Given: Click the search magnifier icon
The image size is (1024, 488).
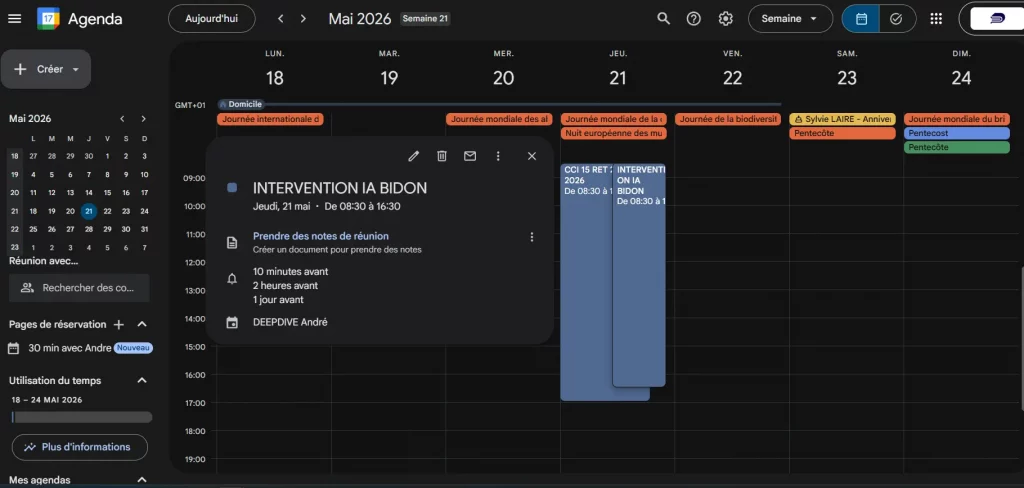Looking at the screenshot, I should pos(663,19).
